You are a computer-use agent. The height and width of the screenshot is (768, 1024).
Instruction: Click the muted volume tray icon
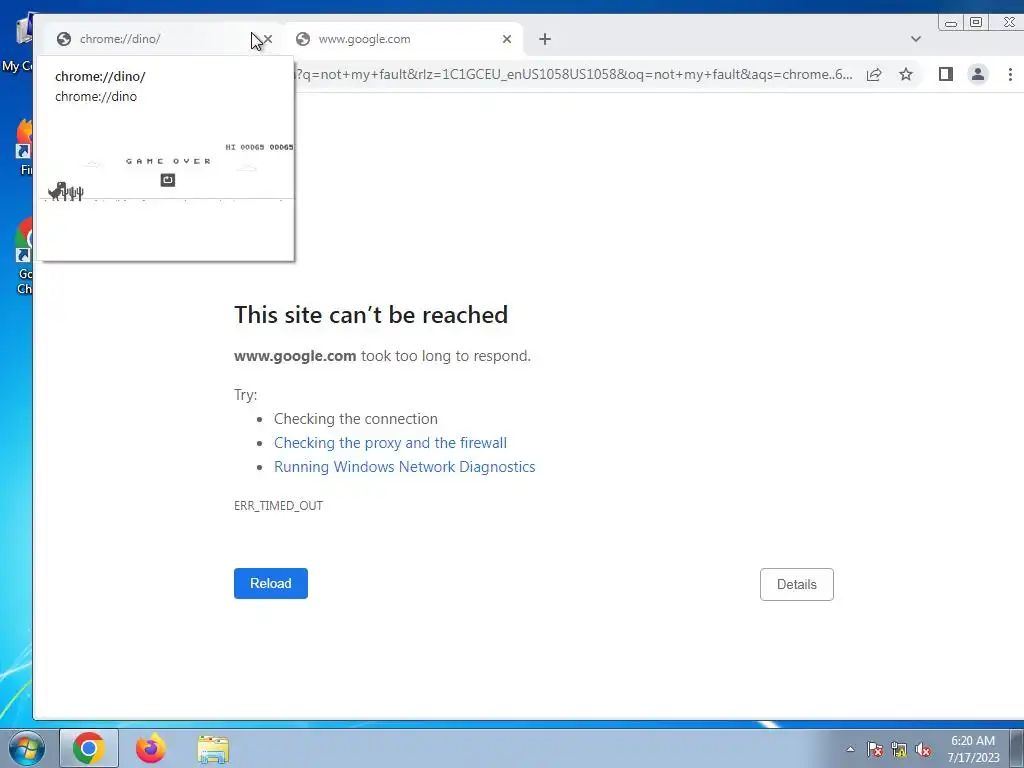click(x=923, y=749)
